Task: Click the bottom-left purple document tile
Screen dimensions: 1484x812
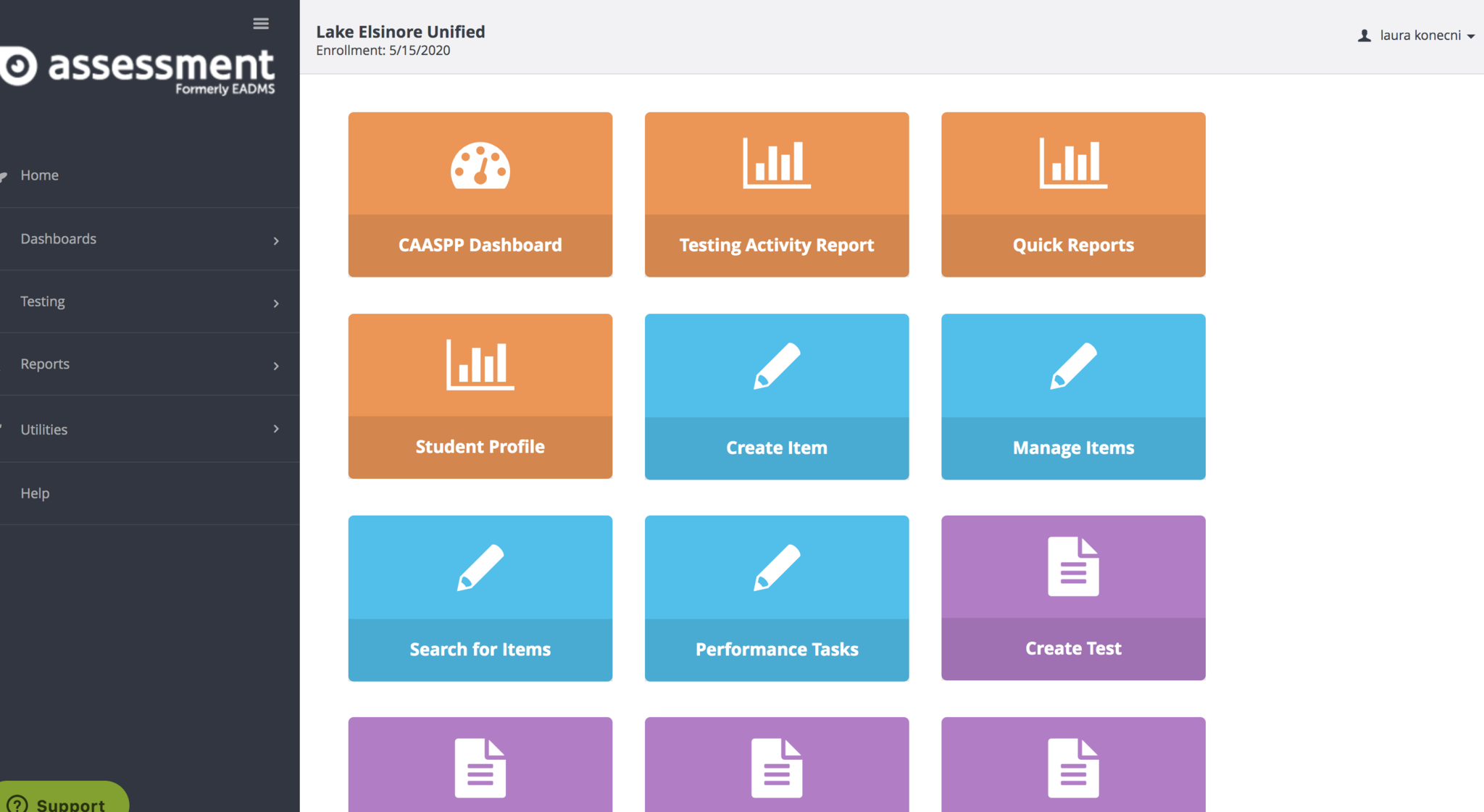Action: pos(480,766)
